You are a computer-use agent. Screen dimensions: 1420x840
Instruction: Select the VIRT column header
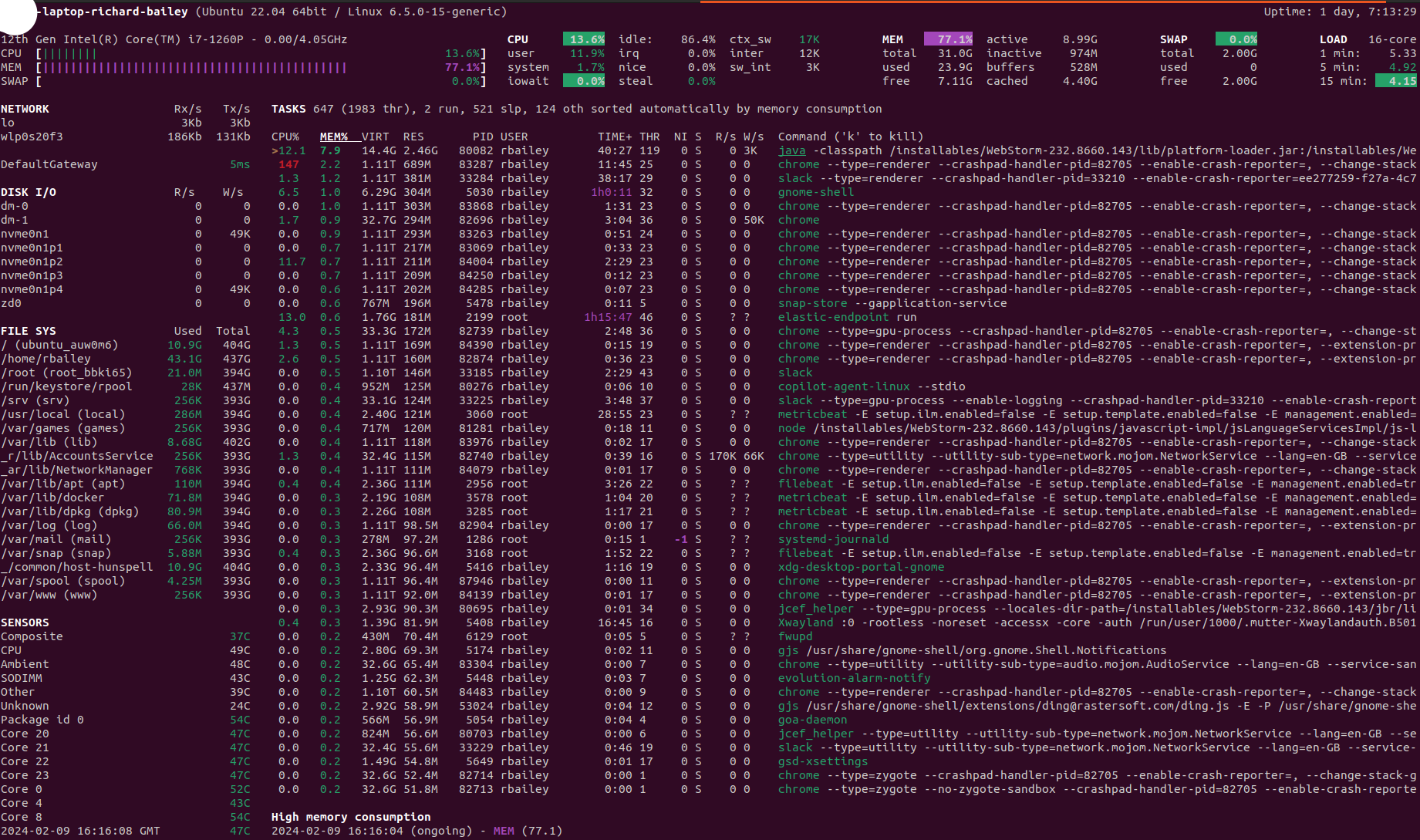(376, 137)
